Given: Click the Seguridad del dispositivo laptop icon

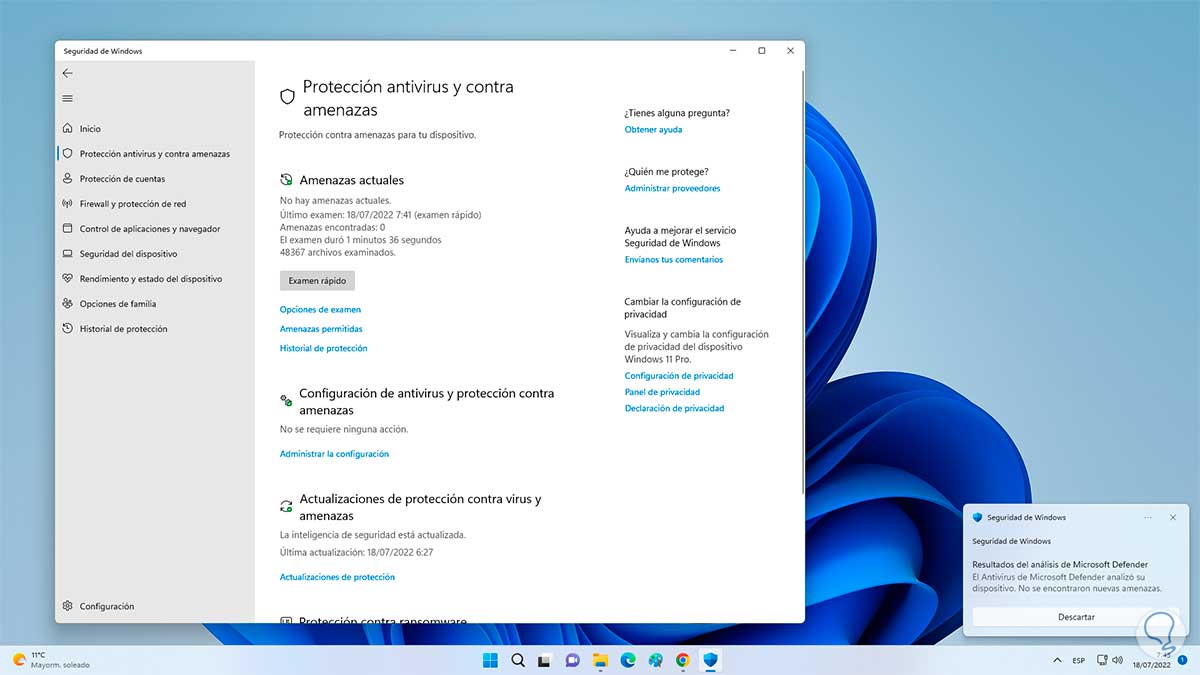Looking at the screenshot, I should coord(67,254).
